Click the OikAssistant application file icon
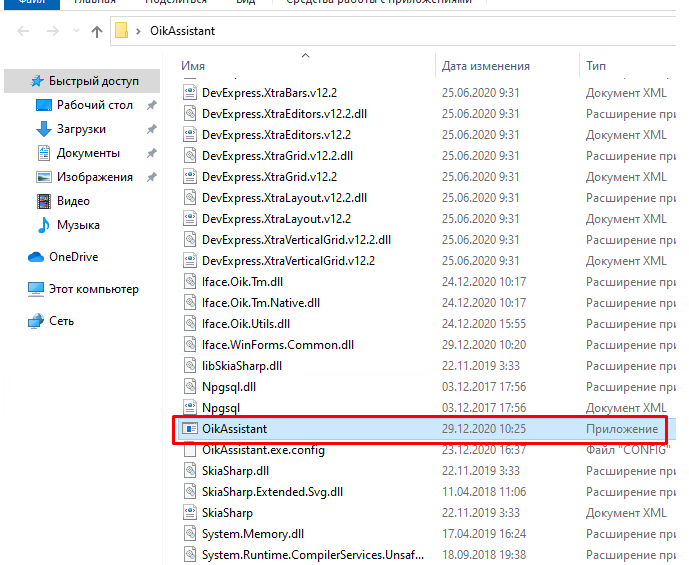The height and width of the screenshot is (565, 689). pos(190,429)
